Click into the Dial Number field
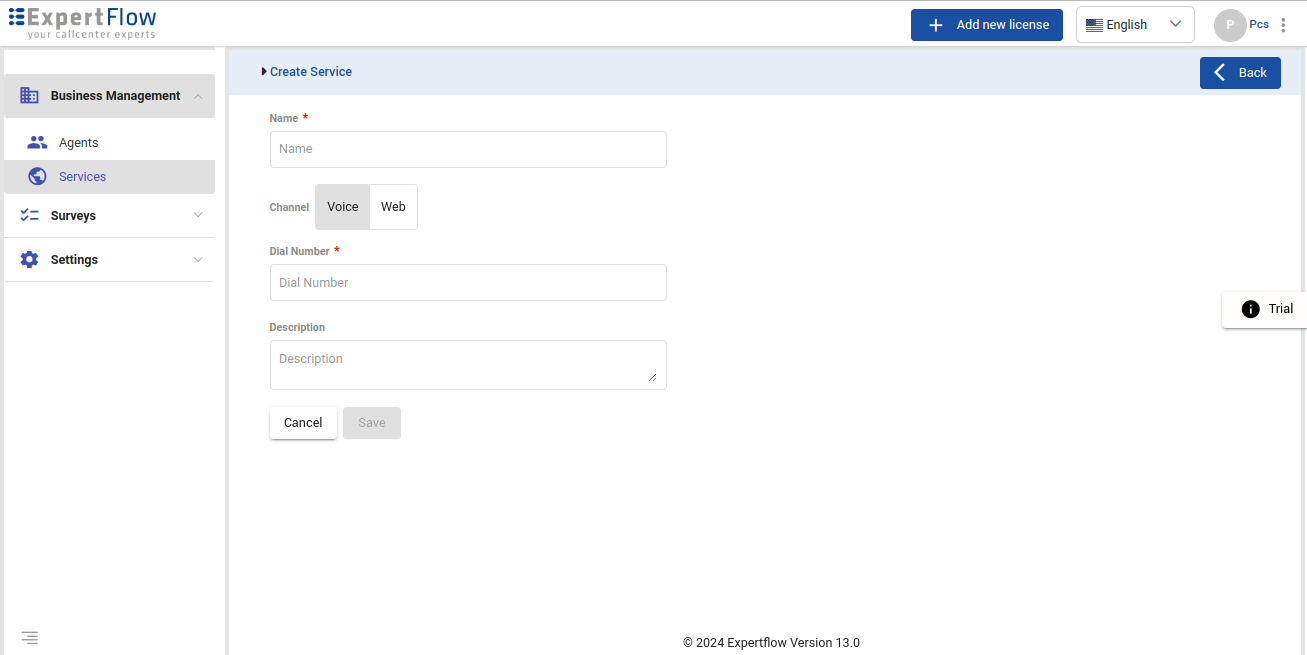The height and width of the screenshot is (655, 1307). click(x=468, y=283)
